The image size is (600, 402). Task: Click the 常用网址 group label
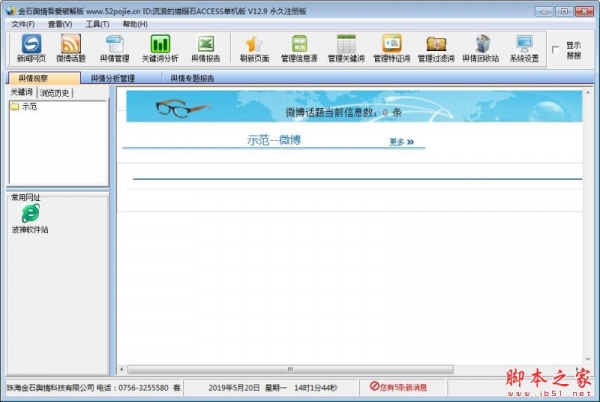pos(25,197)
